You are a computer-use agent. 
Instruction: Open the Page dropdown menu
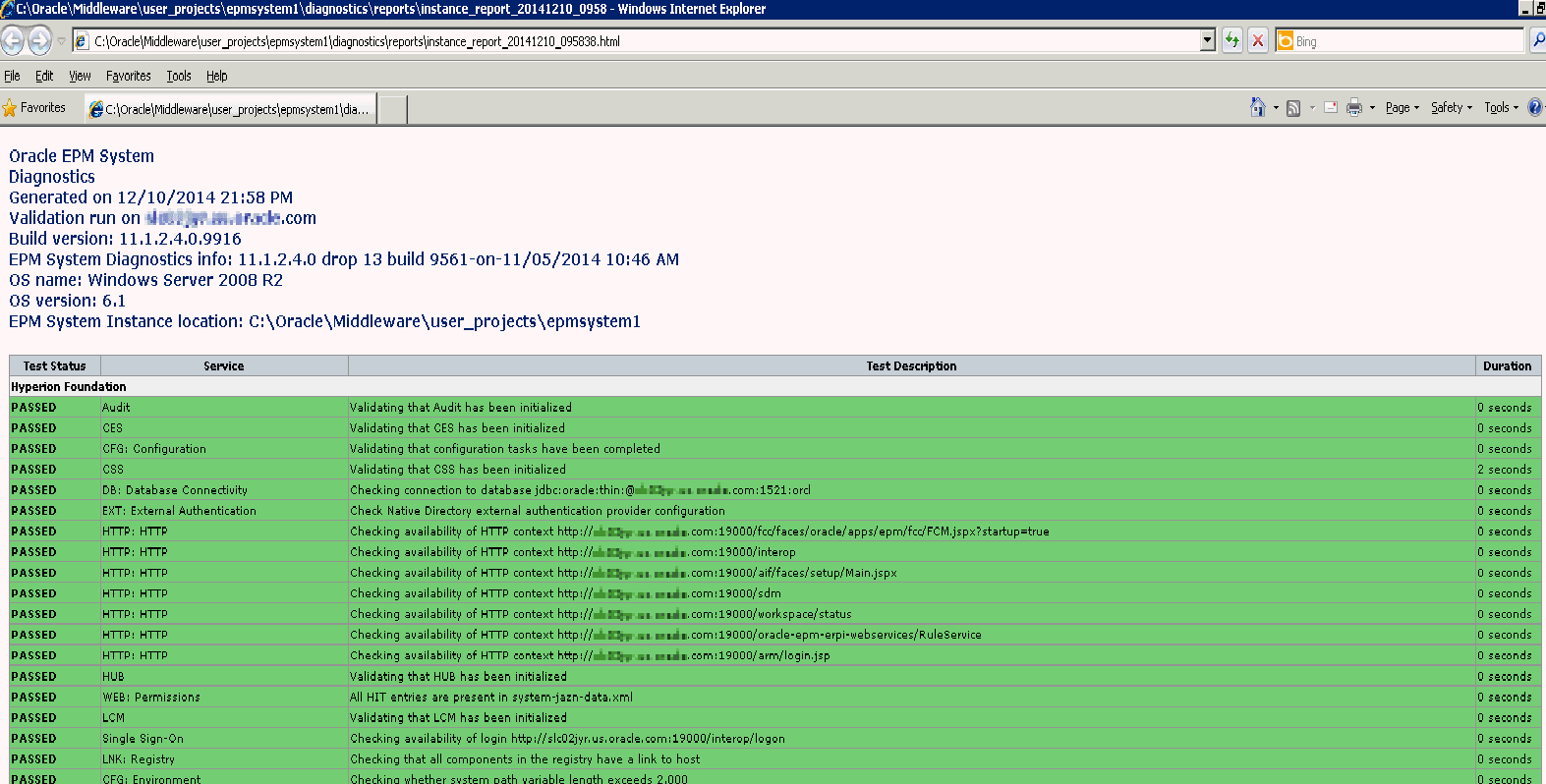pyautogui.click(x=1403, y=108)
